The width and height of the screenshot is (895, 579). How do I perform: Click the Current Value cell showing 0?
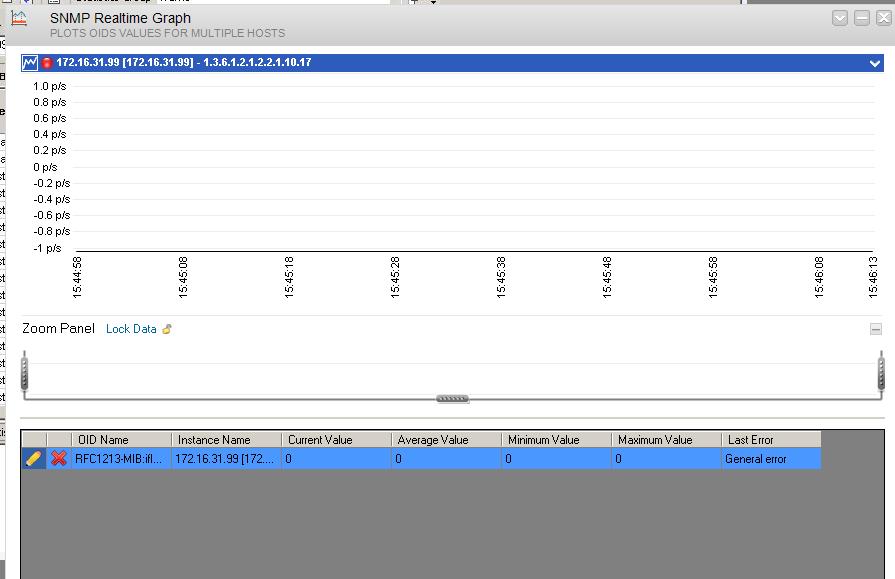tap(336, 459)
